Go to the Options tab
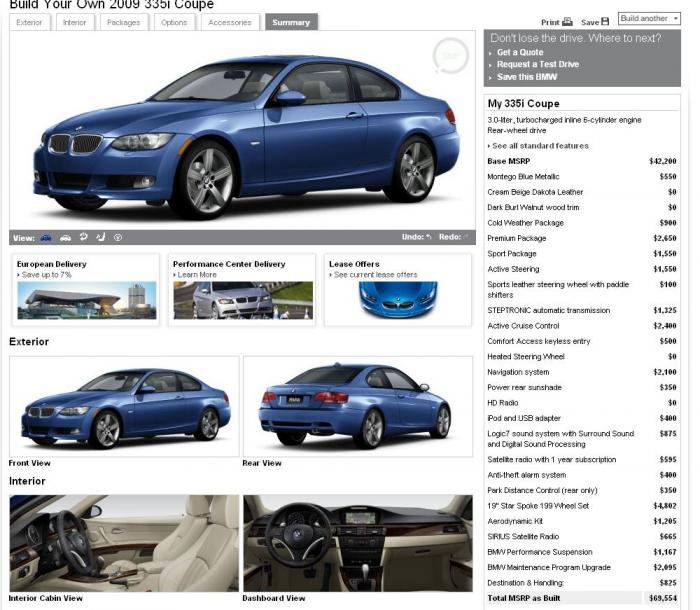The image size is (700, 610). coord(174,22)
